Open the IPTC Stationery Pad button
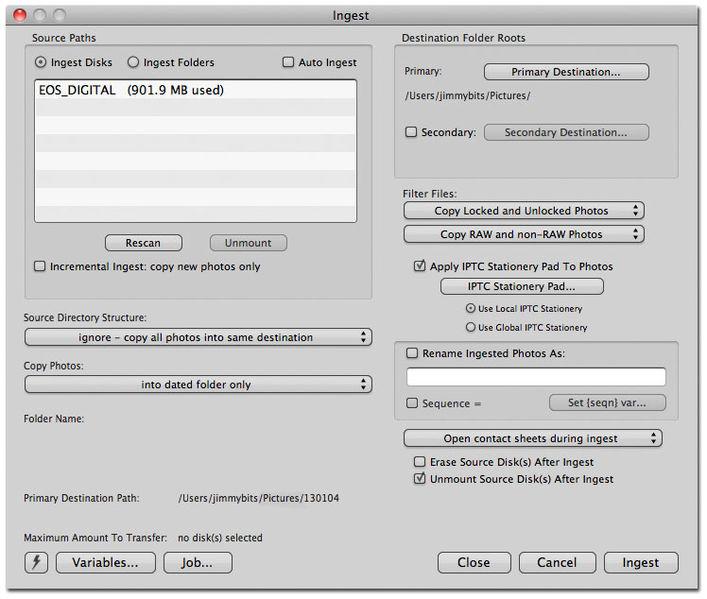 522,286
